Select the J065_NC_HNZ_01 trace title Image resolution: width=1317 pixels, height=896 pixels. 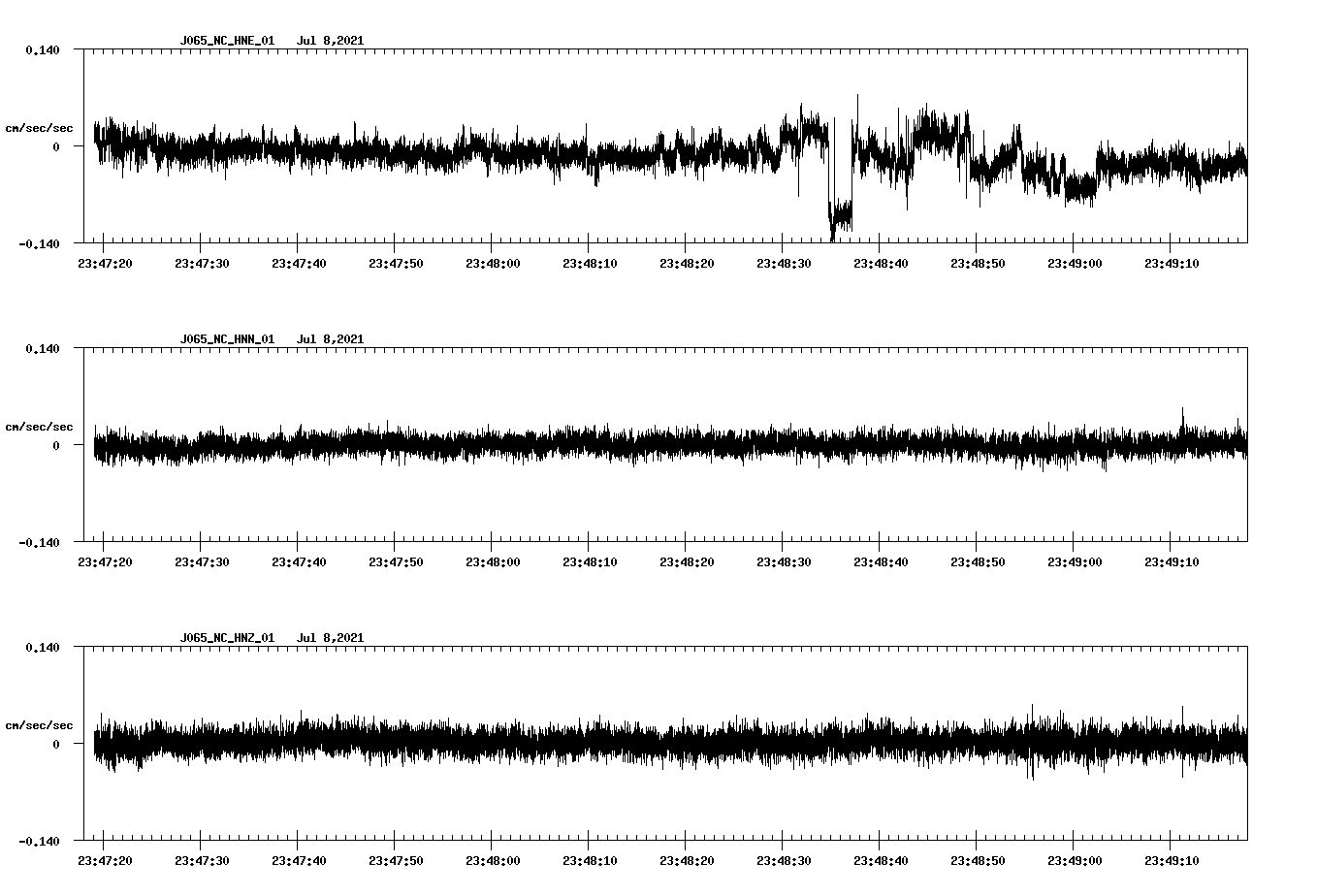(x=226, y=638)
